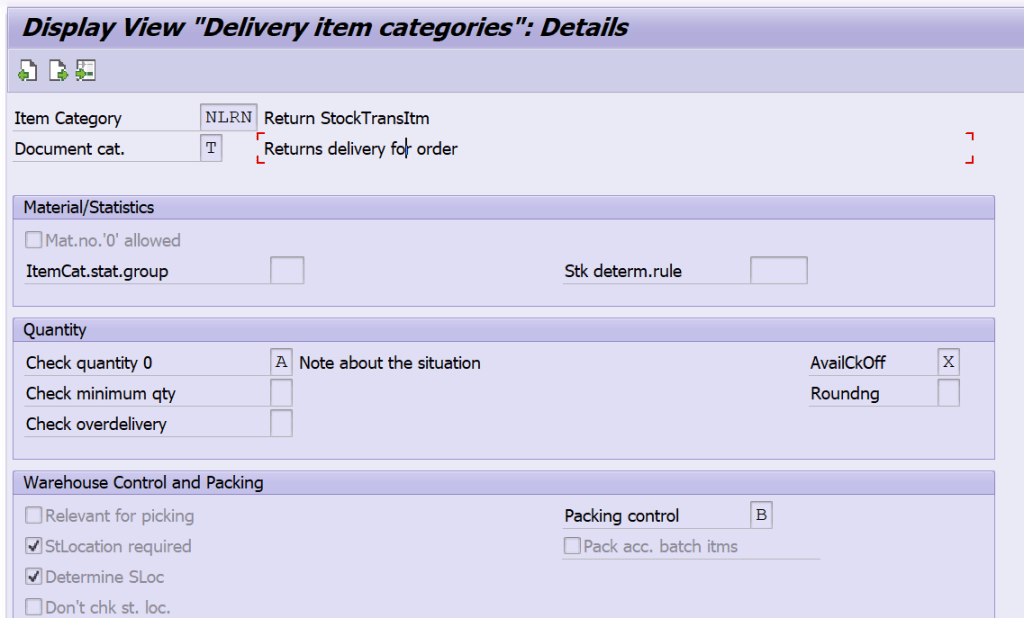The image size is (1024, 618).
Task: Select the Check quantity 0 field
Action: point(281,362)
